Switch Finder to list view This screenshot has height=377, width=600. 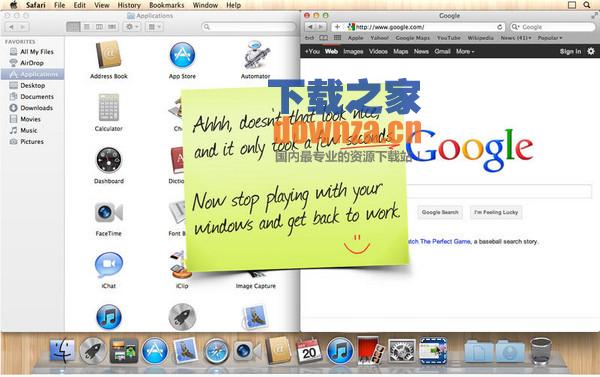87,27
